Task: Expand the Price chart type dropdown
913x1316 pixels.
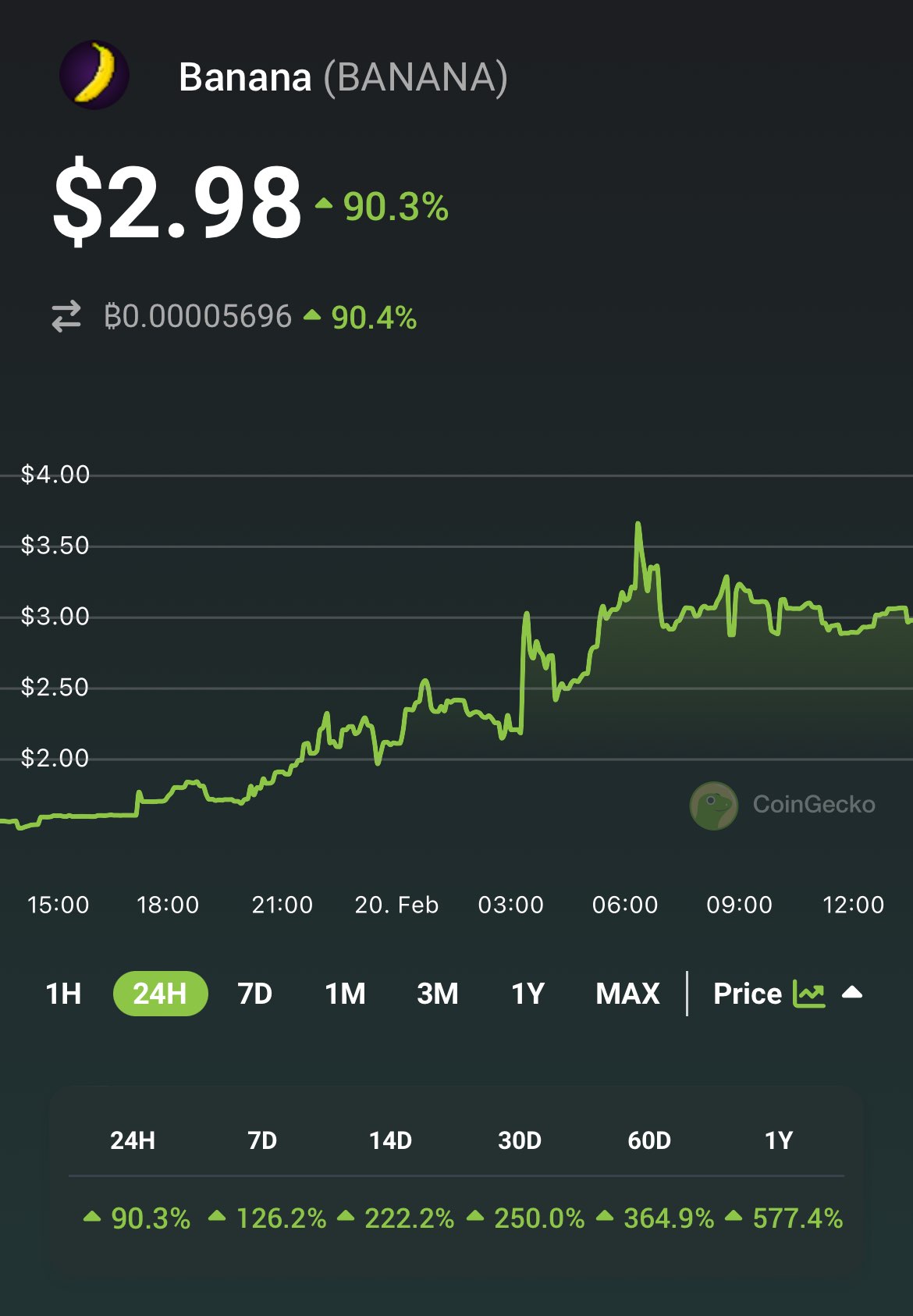Action: 748,994
